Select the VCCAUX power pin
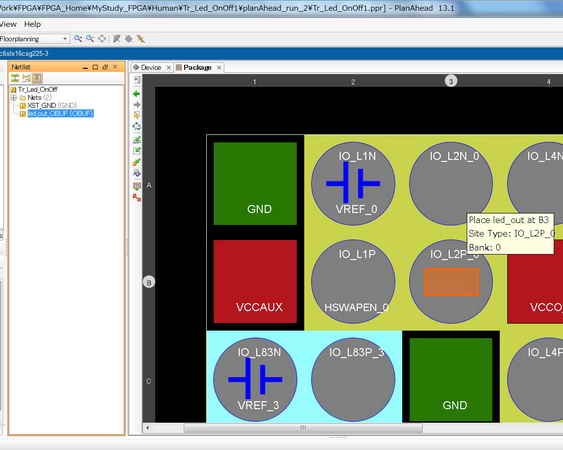563x450 pixels. click(255, 282)
